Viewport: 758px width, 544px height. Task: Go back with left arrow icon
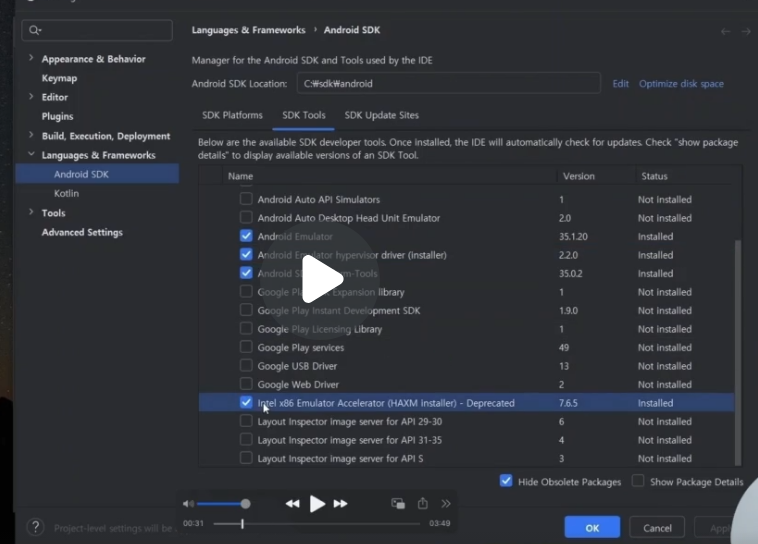tap(725, 31)
